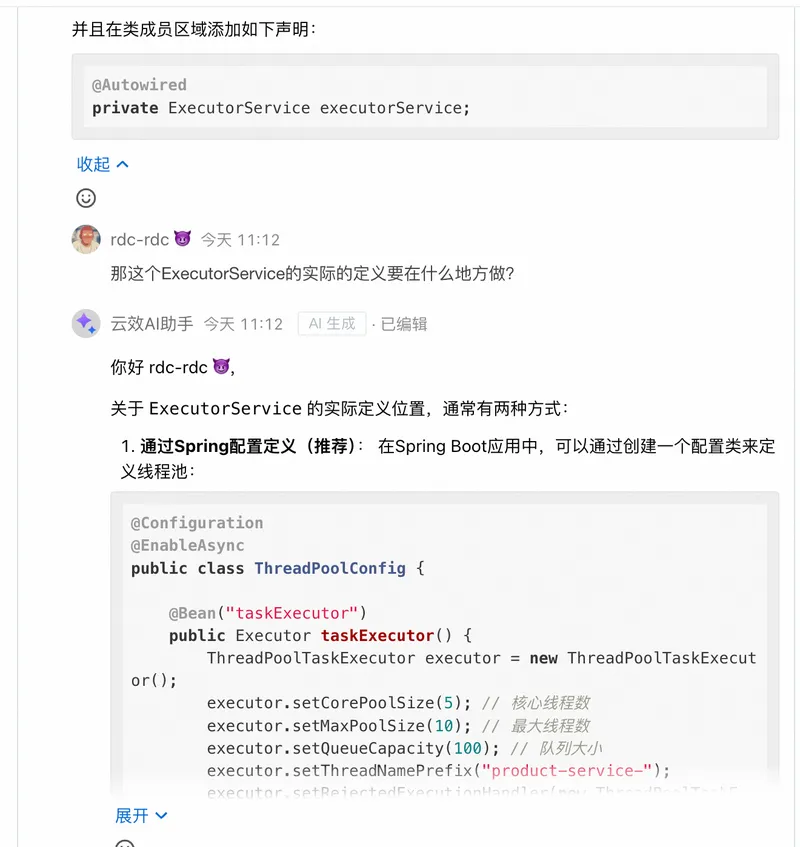800x847 pixels.
Task: Click the devil emoji beside rdc-rdc's username
Action: click(182, 240)
